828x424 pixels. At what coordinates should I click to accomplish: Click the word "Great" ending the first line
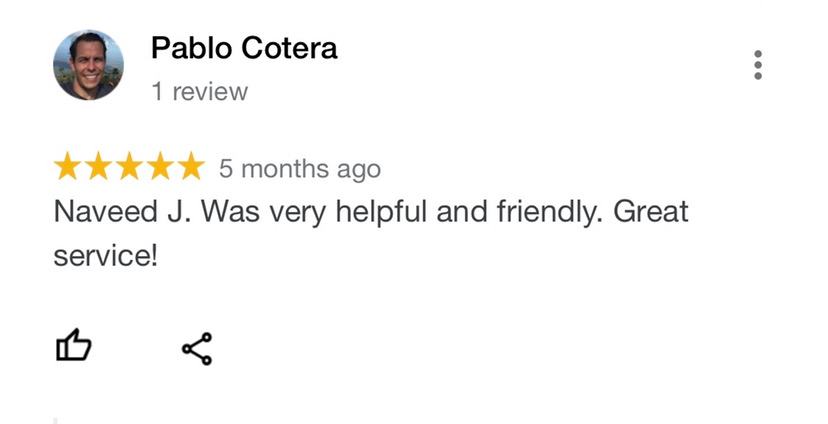click(651, 213)
